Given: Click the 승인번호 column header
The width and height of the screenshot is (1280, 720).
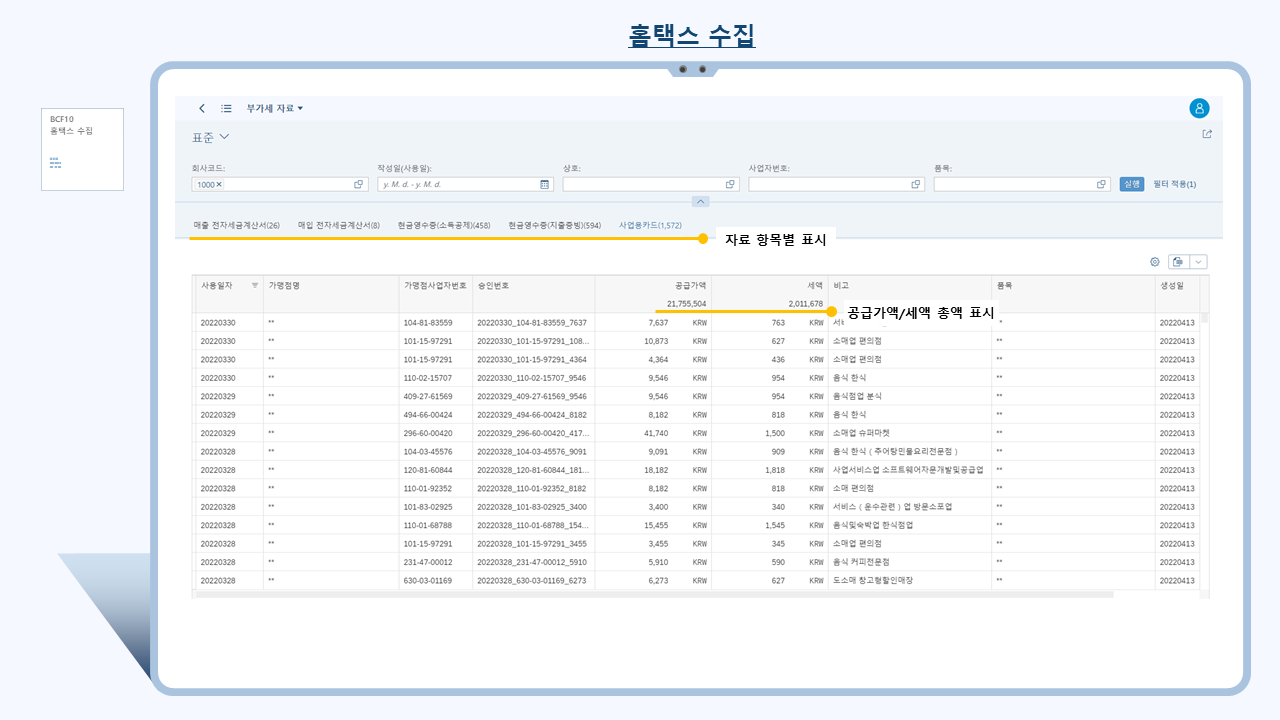Looking at the screenshot, I should 533,285.
